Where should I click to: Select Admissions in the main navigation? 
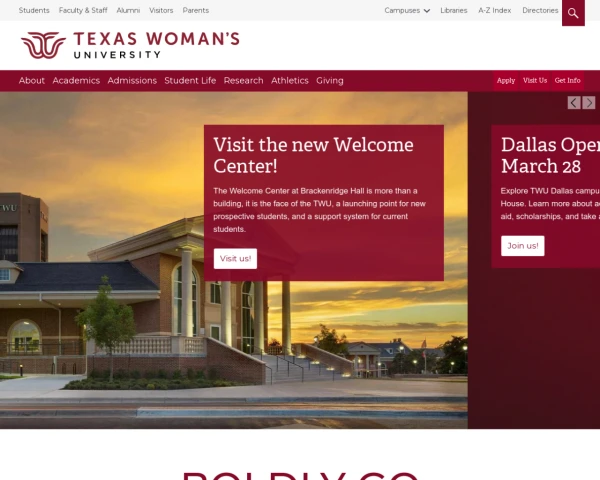[132, 80]
